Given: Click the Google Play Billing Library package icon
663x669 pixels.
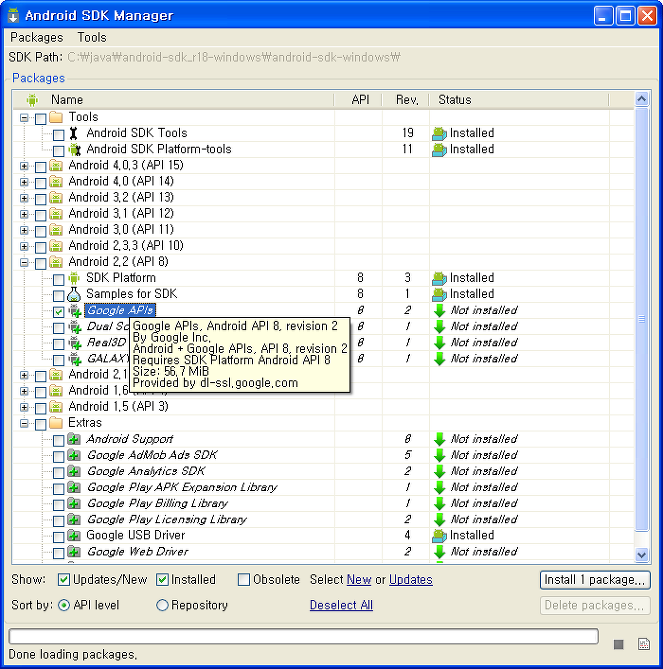Looking at the screenshot, I should pos(74,503).
